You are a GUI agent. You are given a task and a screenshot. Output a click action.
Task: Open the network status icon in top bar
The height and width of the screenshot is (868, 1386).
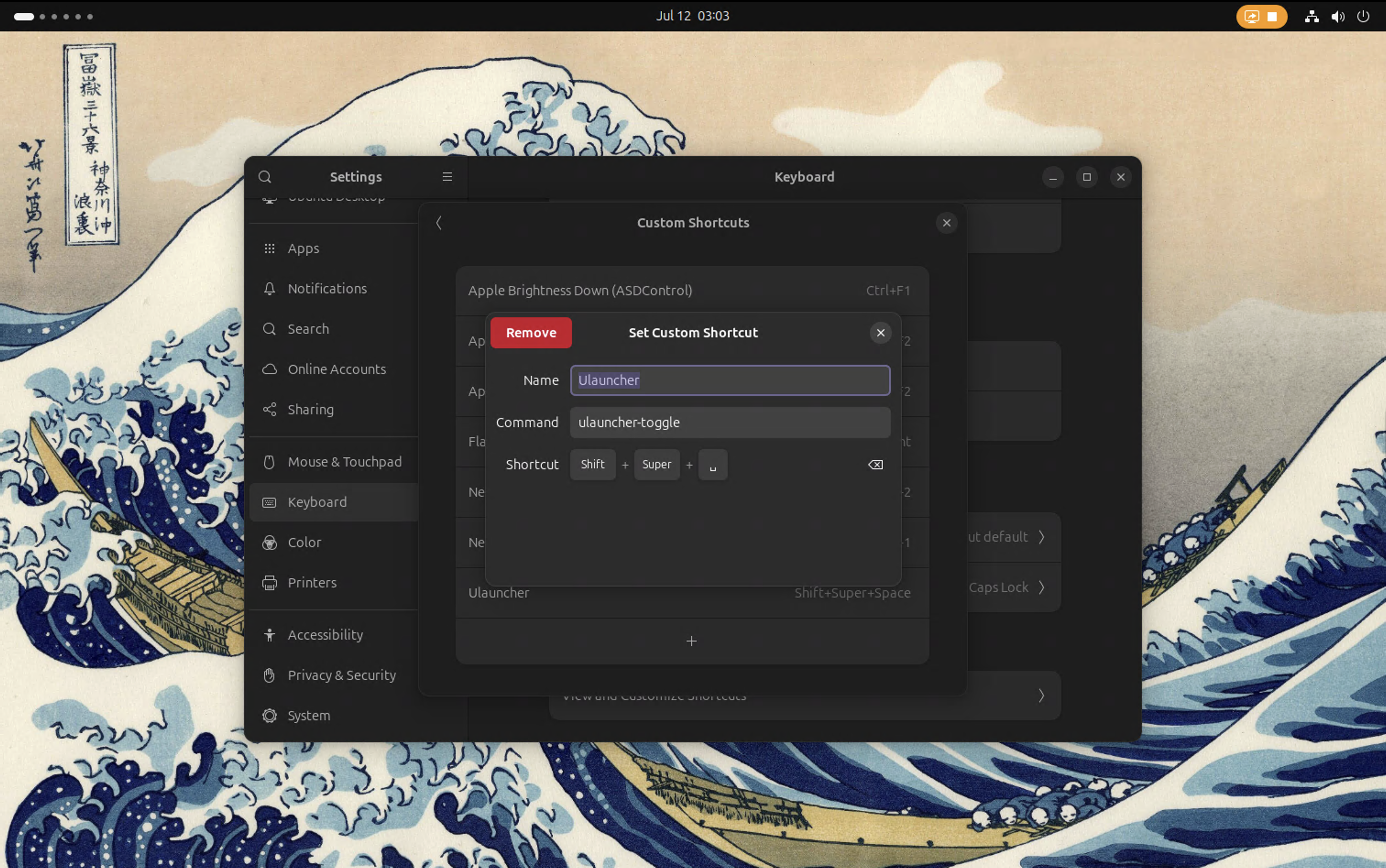point(1311,16)
